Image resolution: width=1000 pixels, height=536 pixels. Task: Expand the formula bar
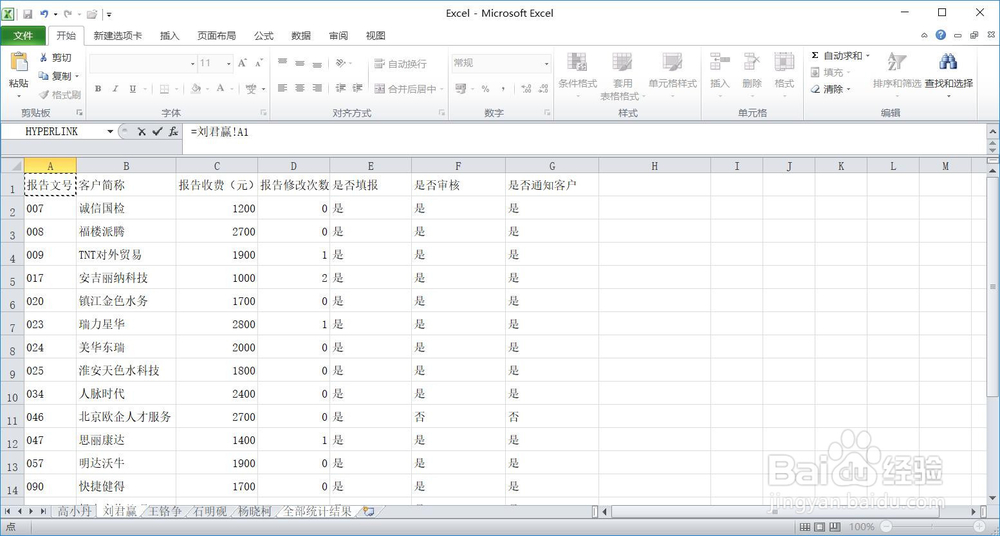click(993, 131)
